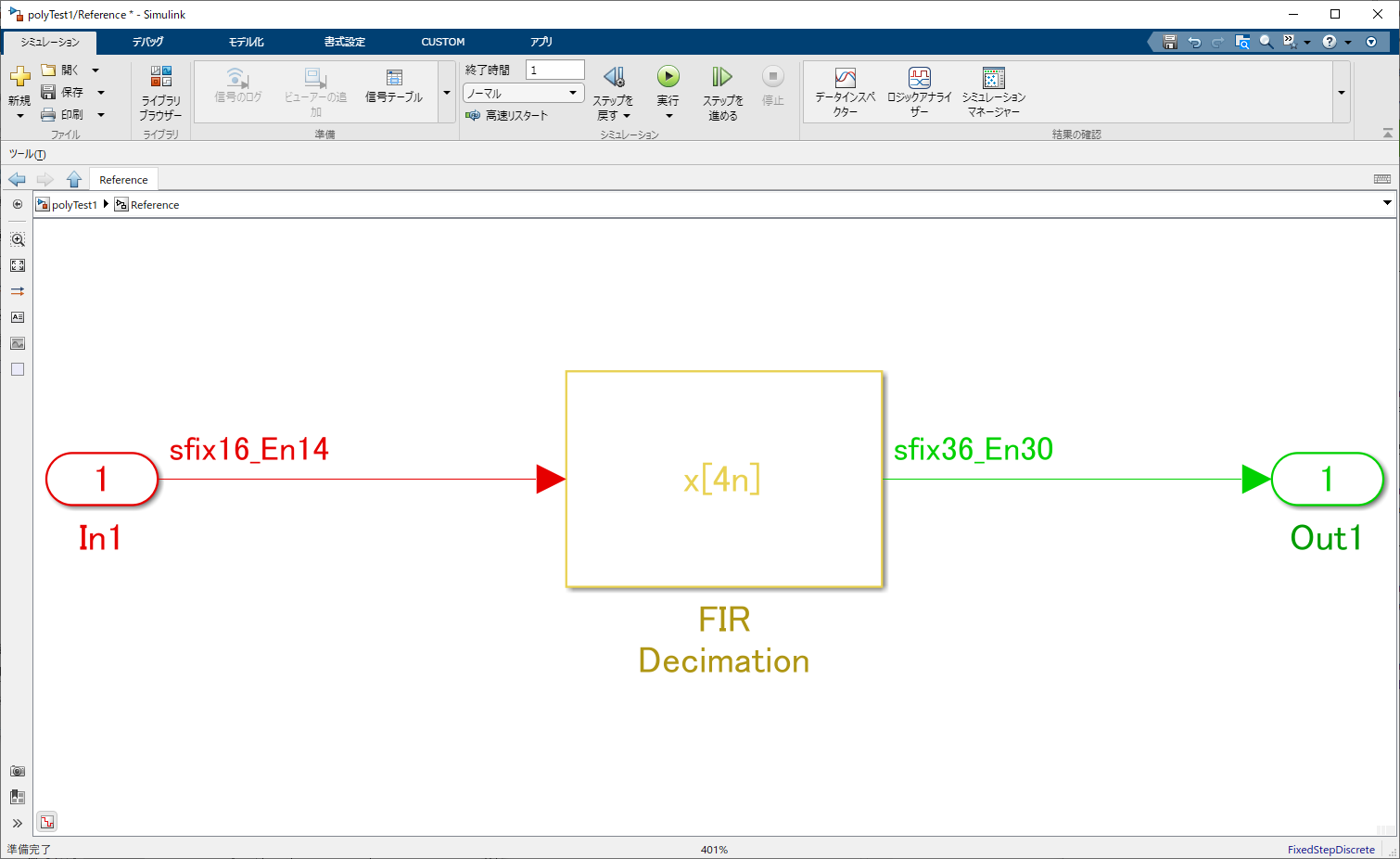Click the 印刷 (Print) printer icon
The height and width of the screenshot is (859, 1400).
tap(49, 114)
